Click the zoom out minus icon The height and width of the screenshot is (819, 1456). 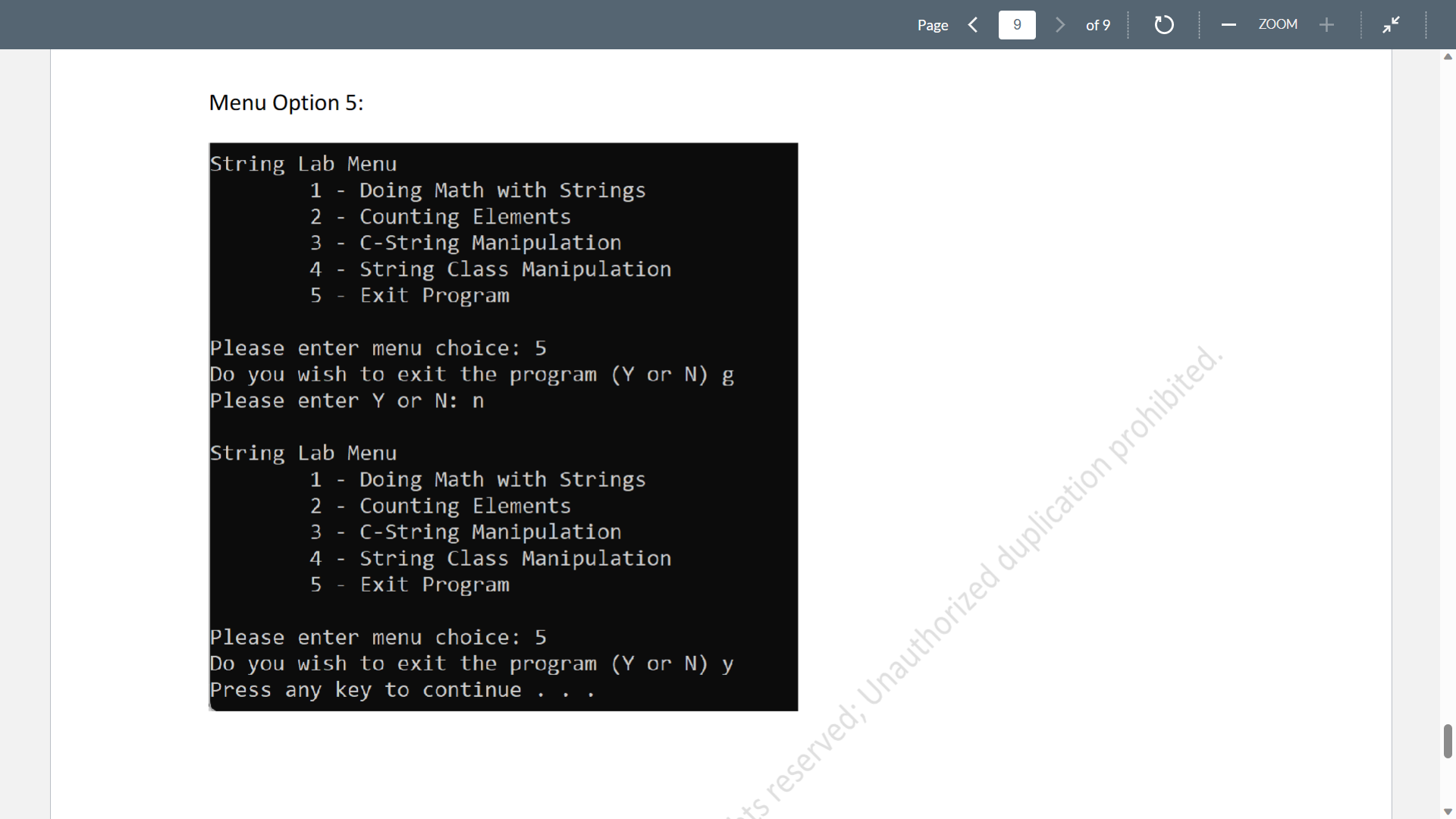point(1227,25)
